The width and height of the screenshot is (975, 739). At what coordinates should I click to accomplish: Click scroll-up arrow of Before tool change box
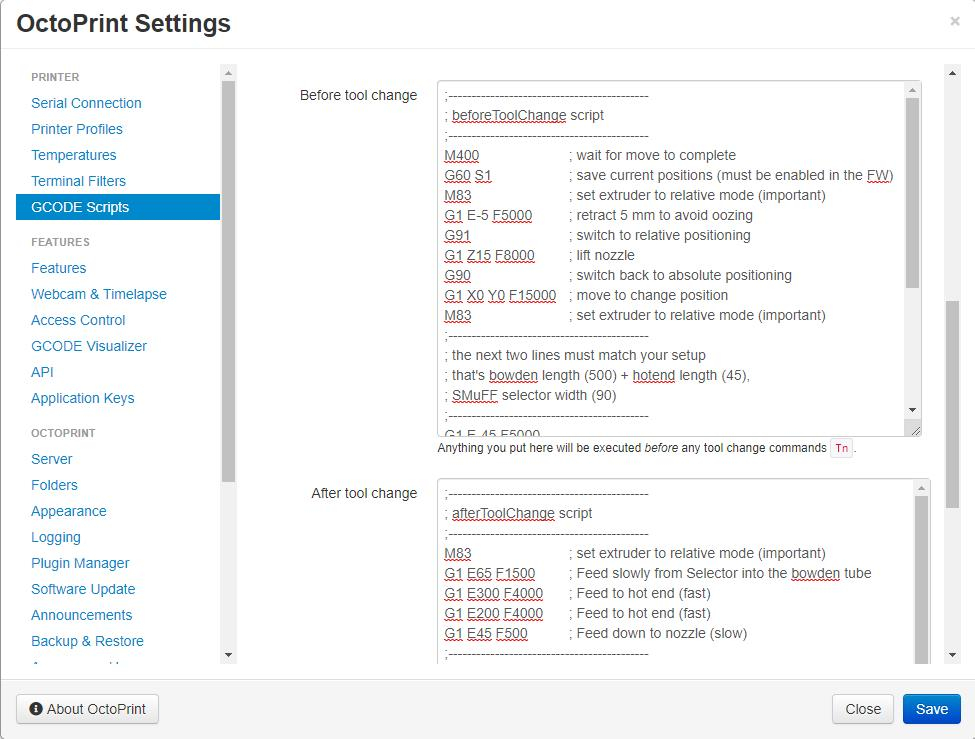tap(912, 90)
